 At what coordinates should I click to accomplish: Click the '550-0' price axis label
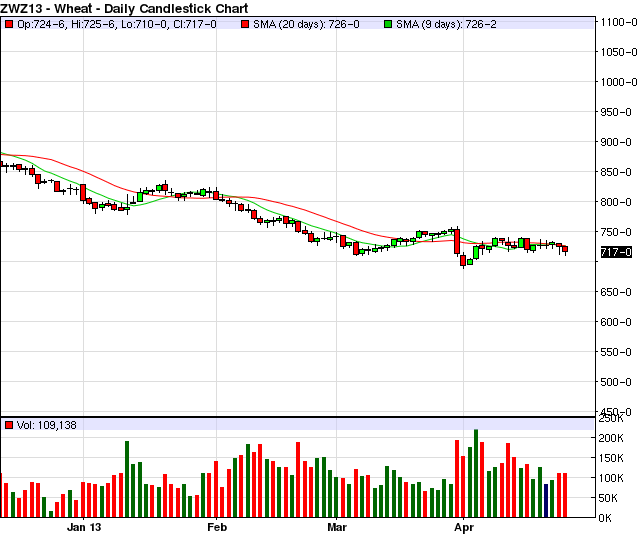(x=616, y=352)
